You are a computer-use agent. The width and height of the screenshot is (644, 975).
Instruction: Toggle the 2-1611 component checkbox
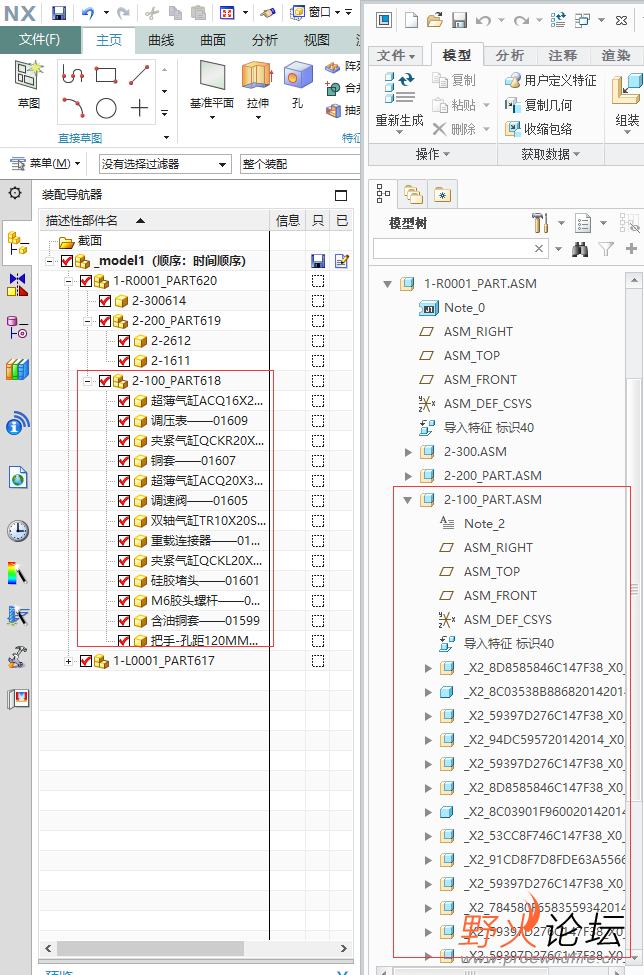tap(124, 361)
